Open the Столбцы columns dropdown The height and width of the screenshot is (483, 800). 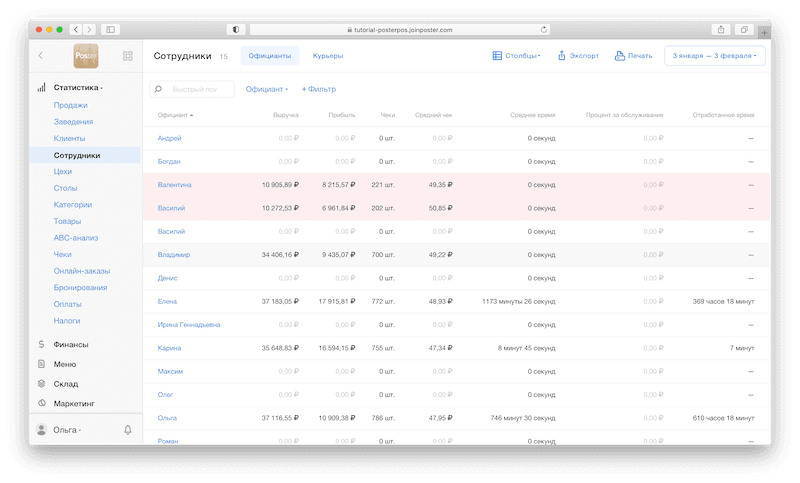522,56
